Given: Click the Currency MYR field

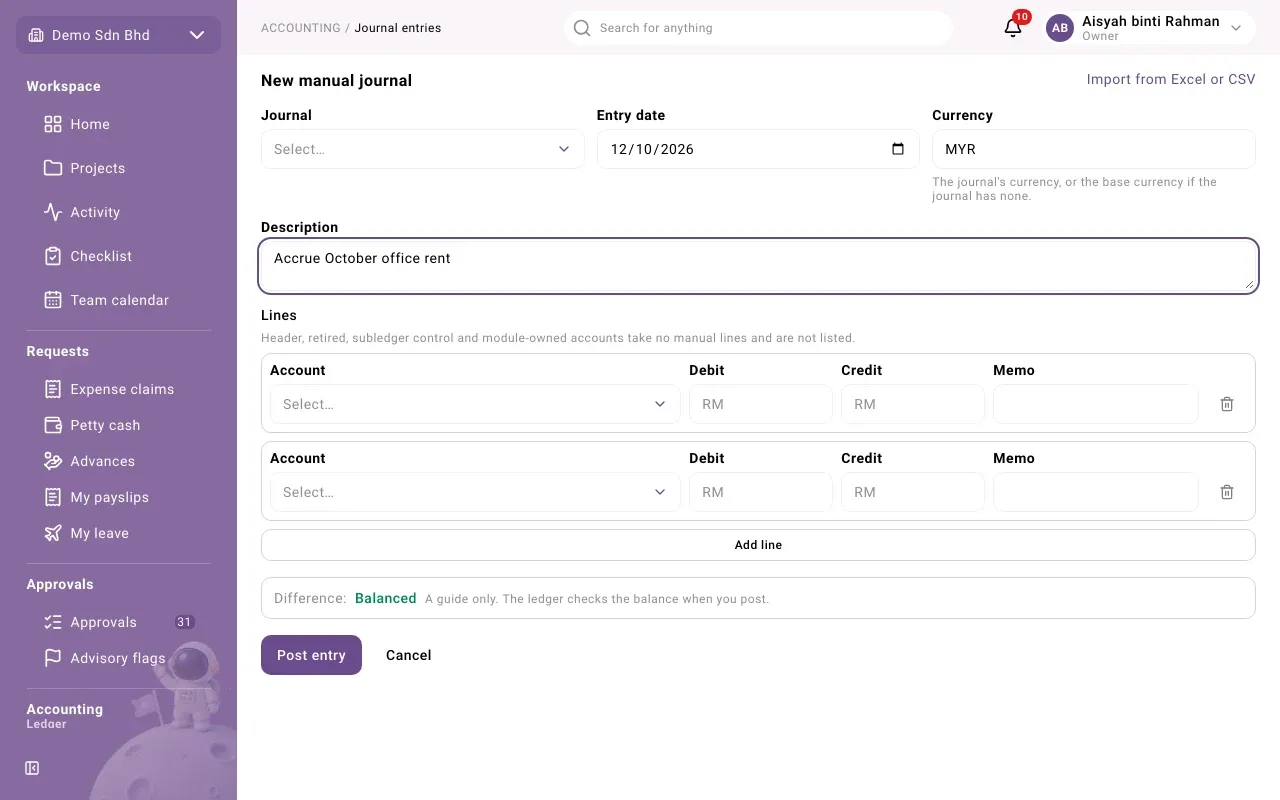Looking at the screenshot, I should [1094, 149].
